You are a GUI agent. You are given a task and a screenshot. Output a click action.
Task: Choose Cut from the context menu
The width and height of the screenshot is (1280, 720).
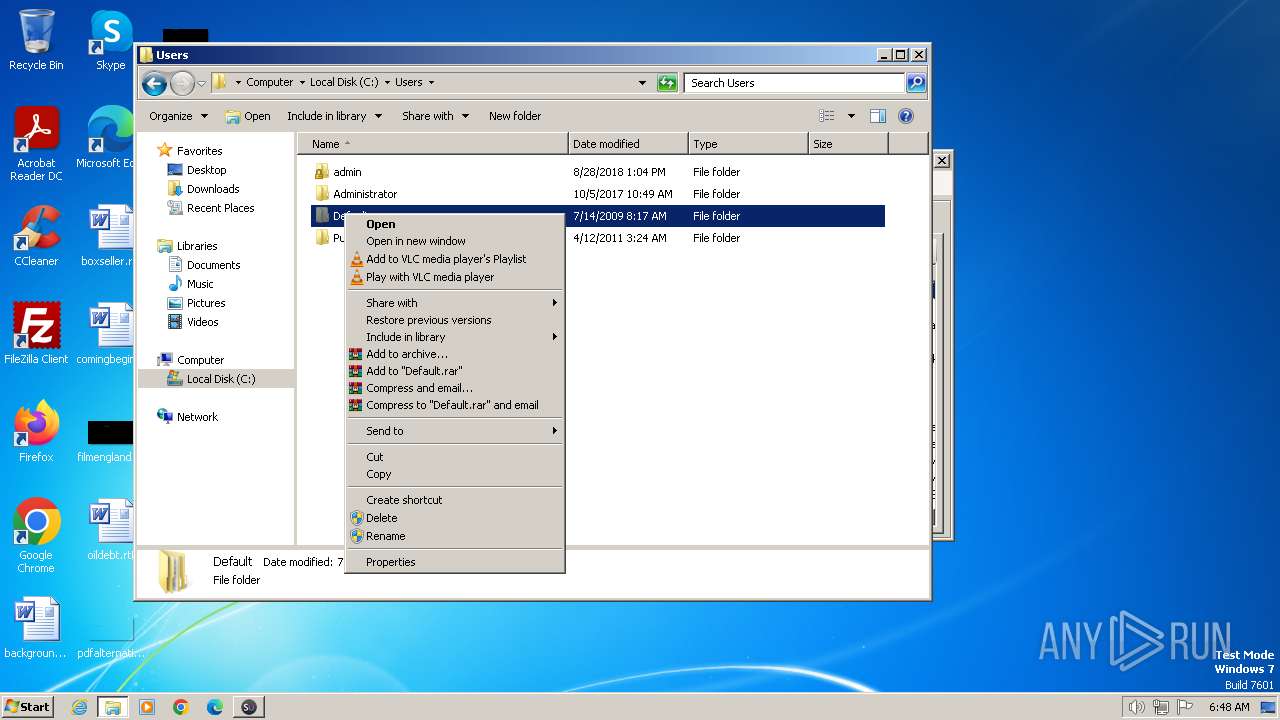[455, 457]
